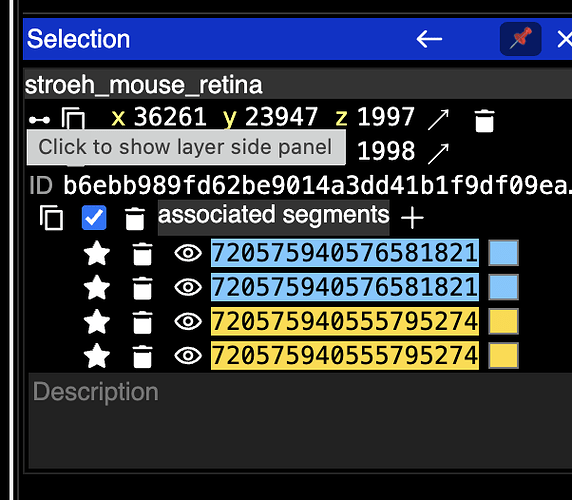
Task: Star the last yellow segment row
Action: 97,356
